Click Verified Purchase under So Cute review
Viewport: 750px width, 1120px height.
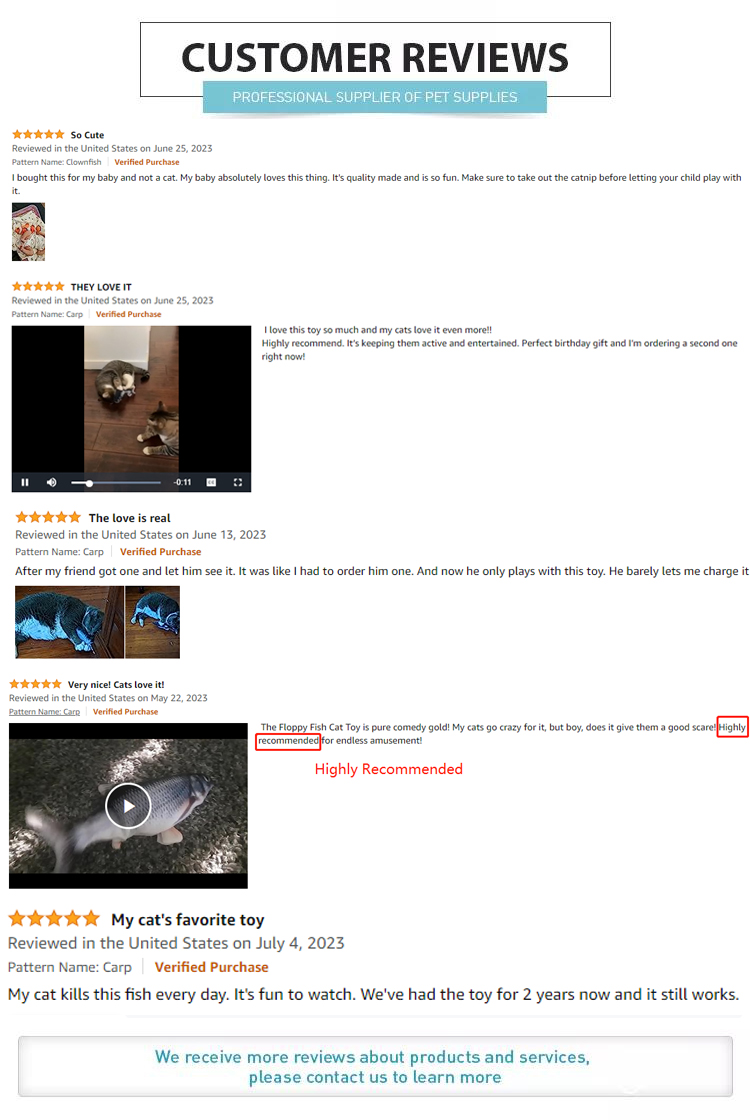point(146,162)
